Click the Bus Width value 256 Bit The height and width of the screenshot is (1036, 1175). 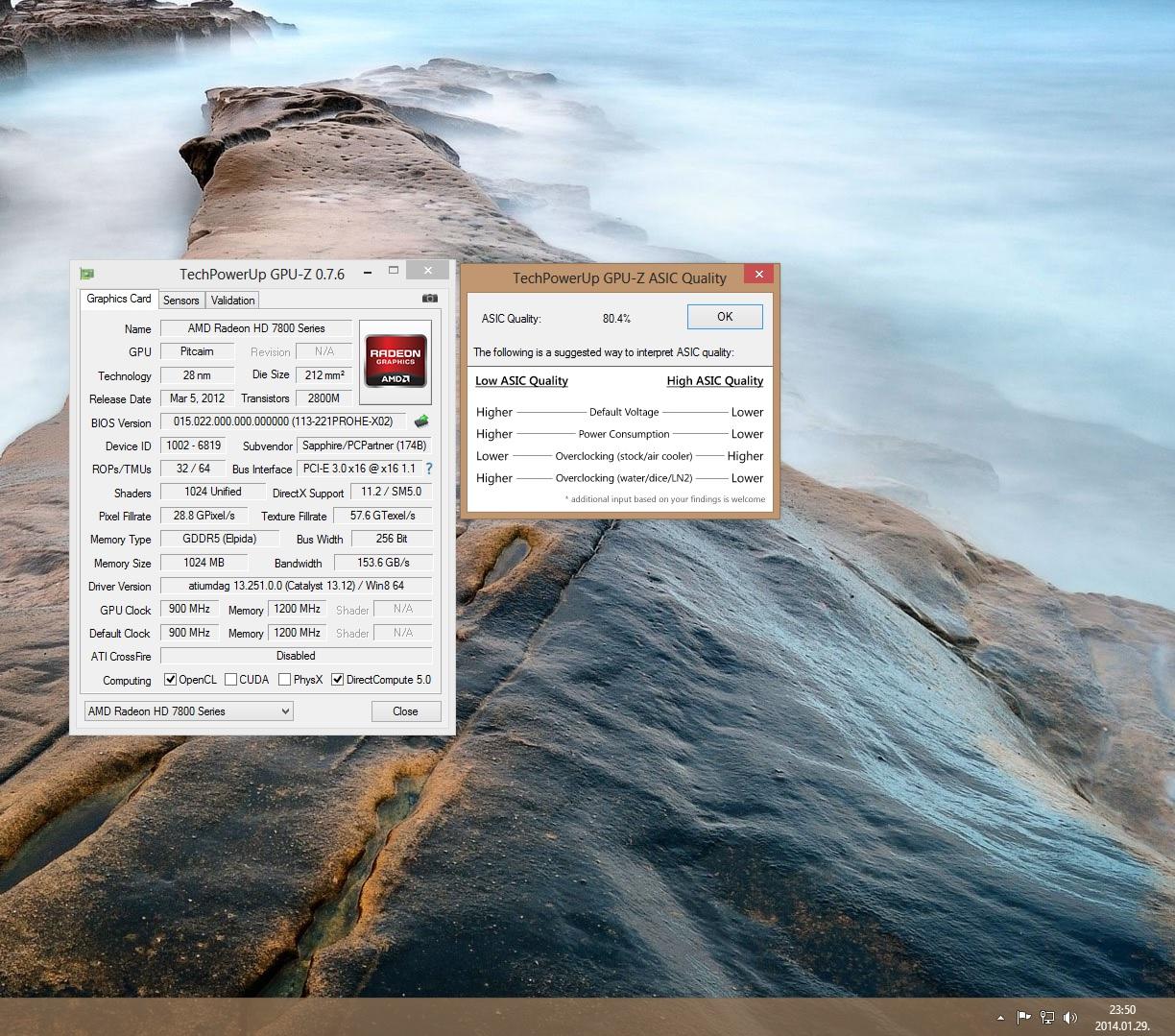tap(392, 539)
